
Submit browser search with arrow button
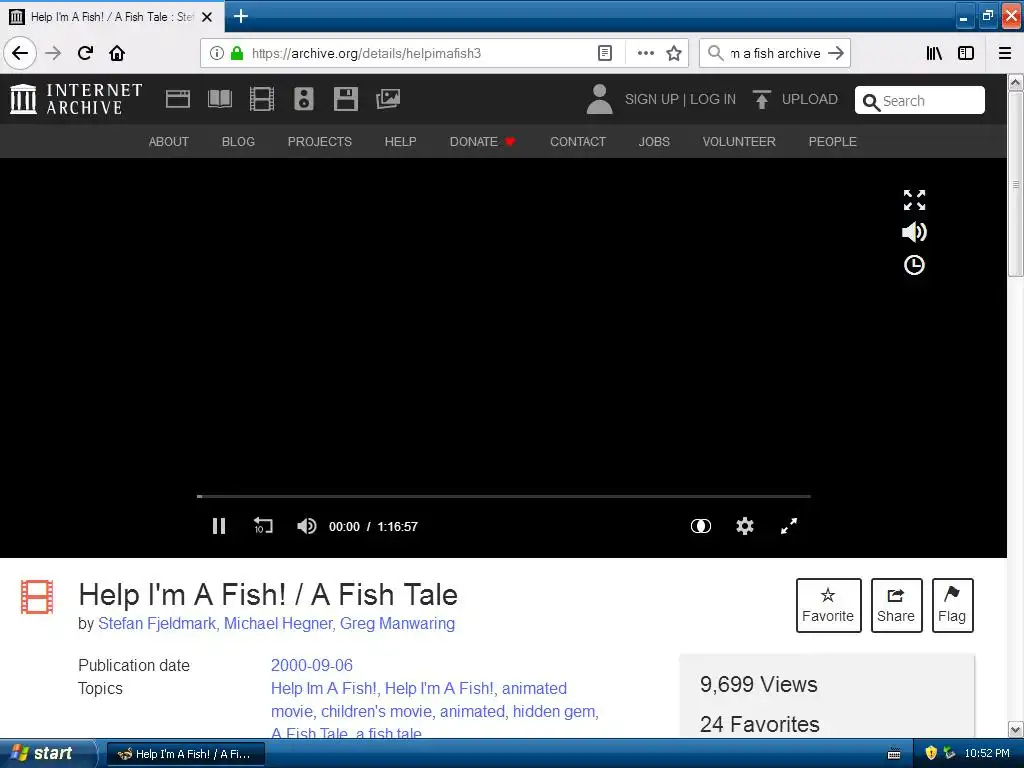point(836,53)
